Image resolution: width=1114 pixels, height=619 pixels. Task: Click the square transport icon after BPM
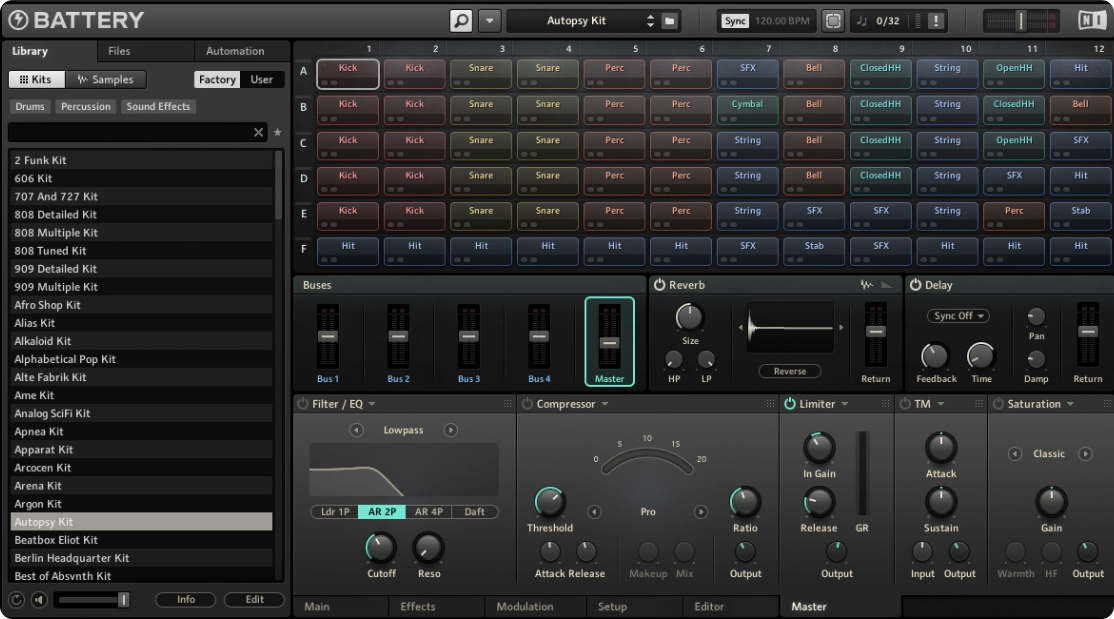(833, 21)
